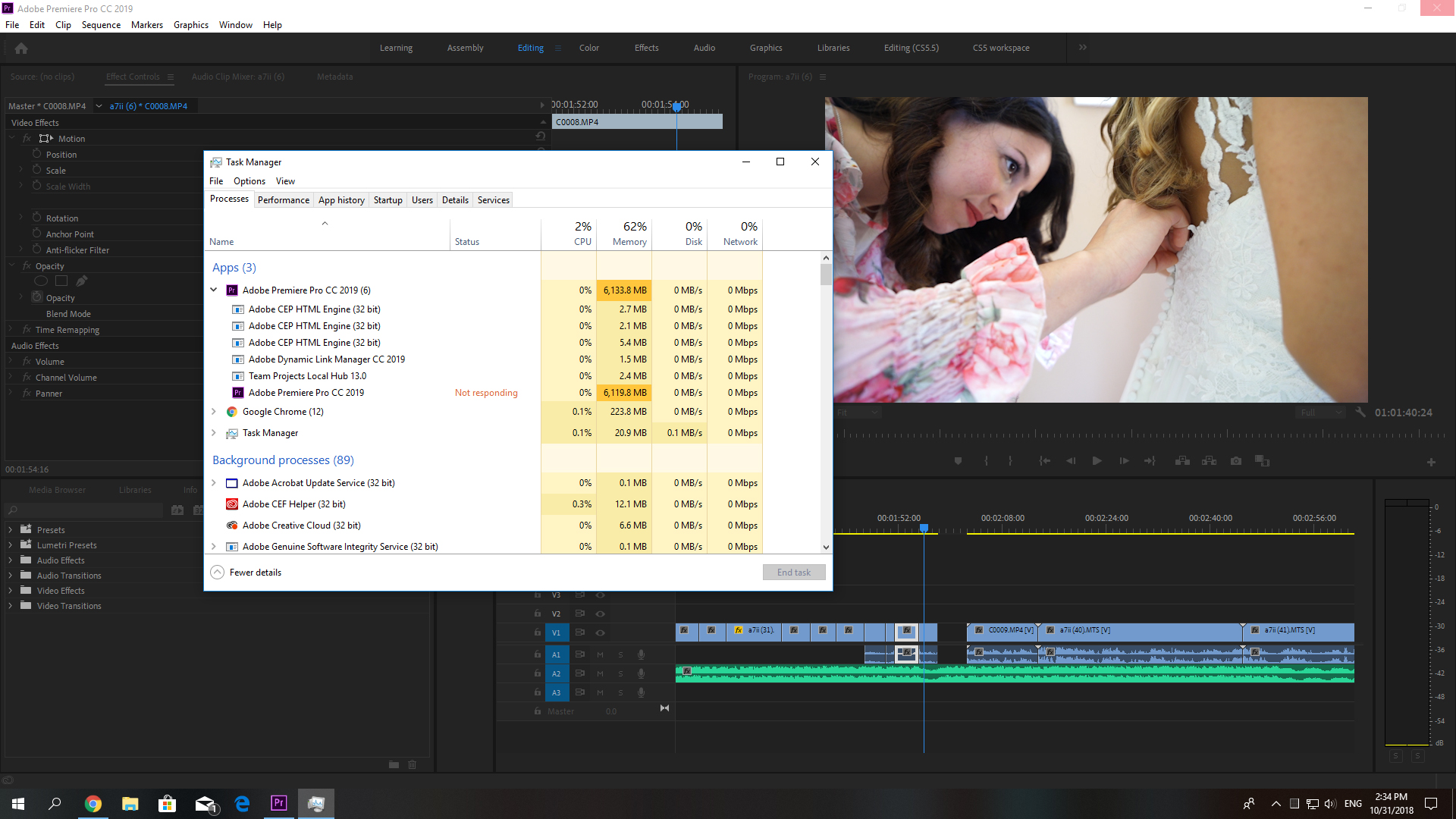
Task: Expand the Lumetri Presets folder
Action: click(x=11, y=545)
